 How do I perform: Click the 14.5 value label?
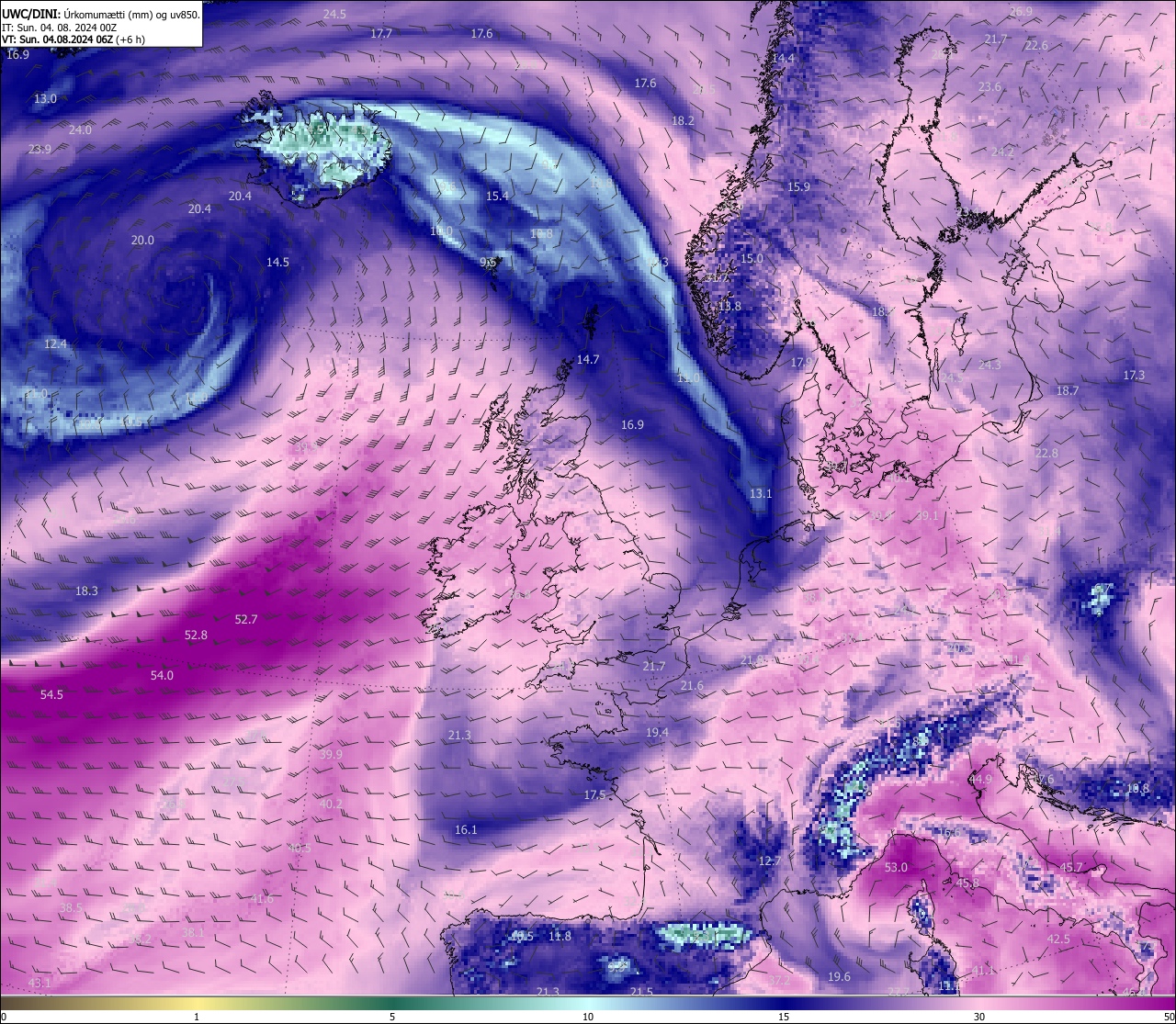277,262
